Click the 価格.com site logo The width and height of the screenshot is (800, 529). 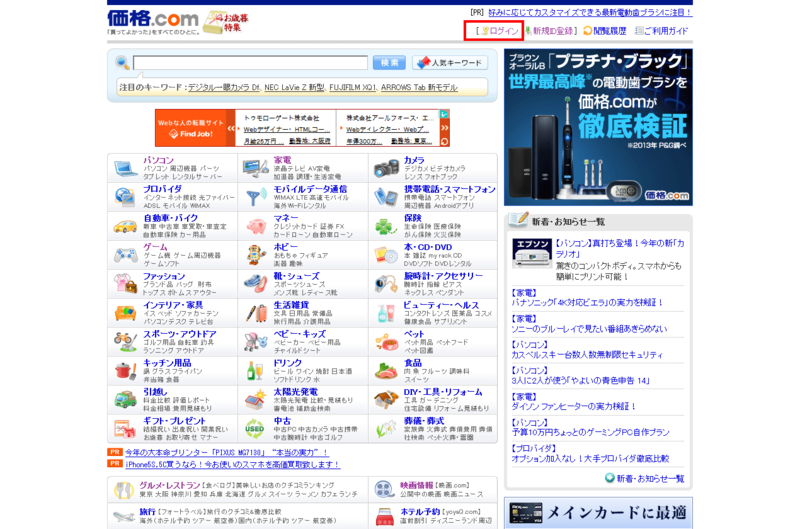click(153, 21)
